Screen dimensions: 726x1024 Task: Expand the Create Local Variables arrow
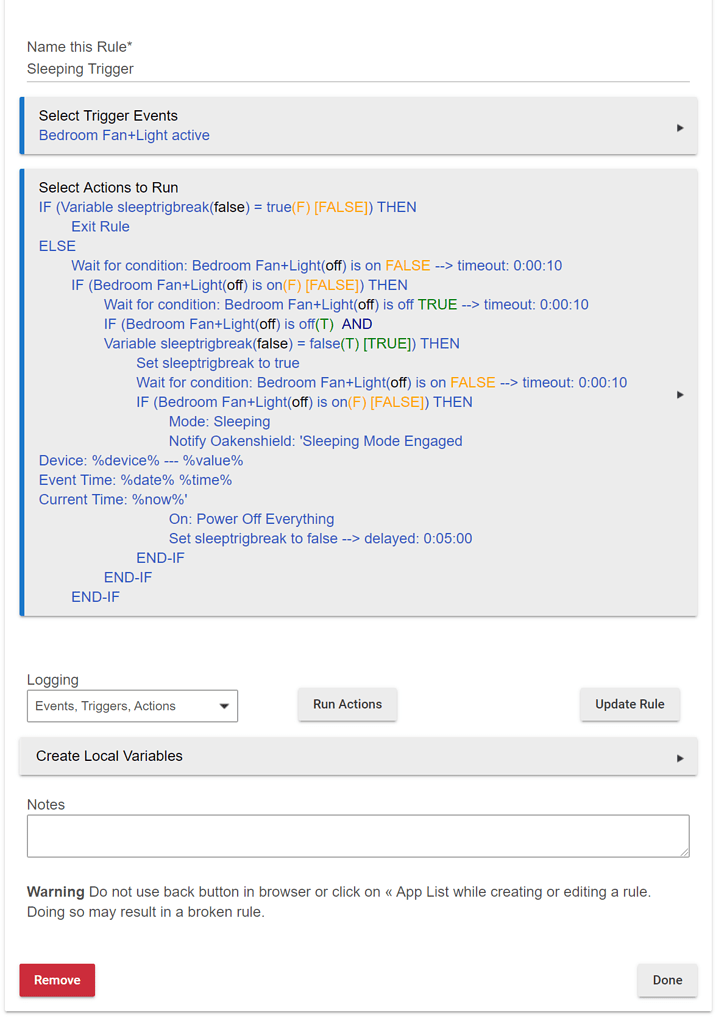[x=680, y=758]
